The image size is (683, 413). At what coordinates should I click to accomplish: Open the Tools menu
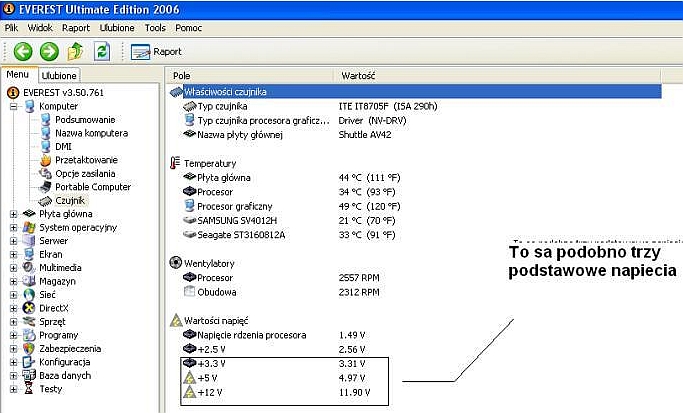(x=155, y=28)
